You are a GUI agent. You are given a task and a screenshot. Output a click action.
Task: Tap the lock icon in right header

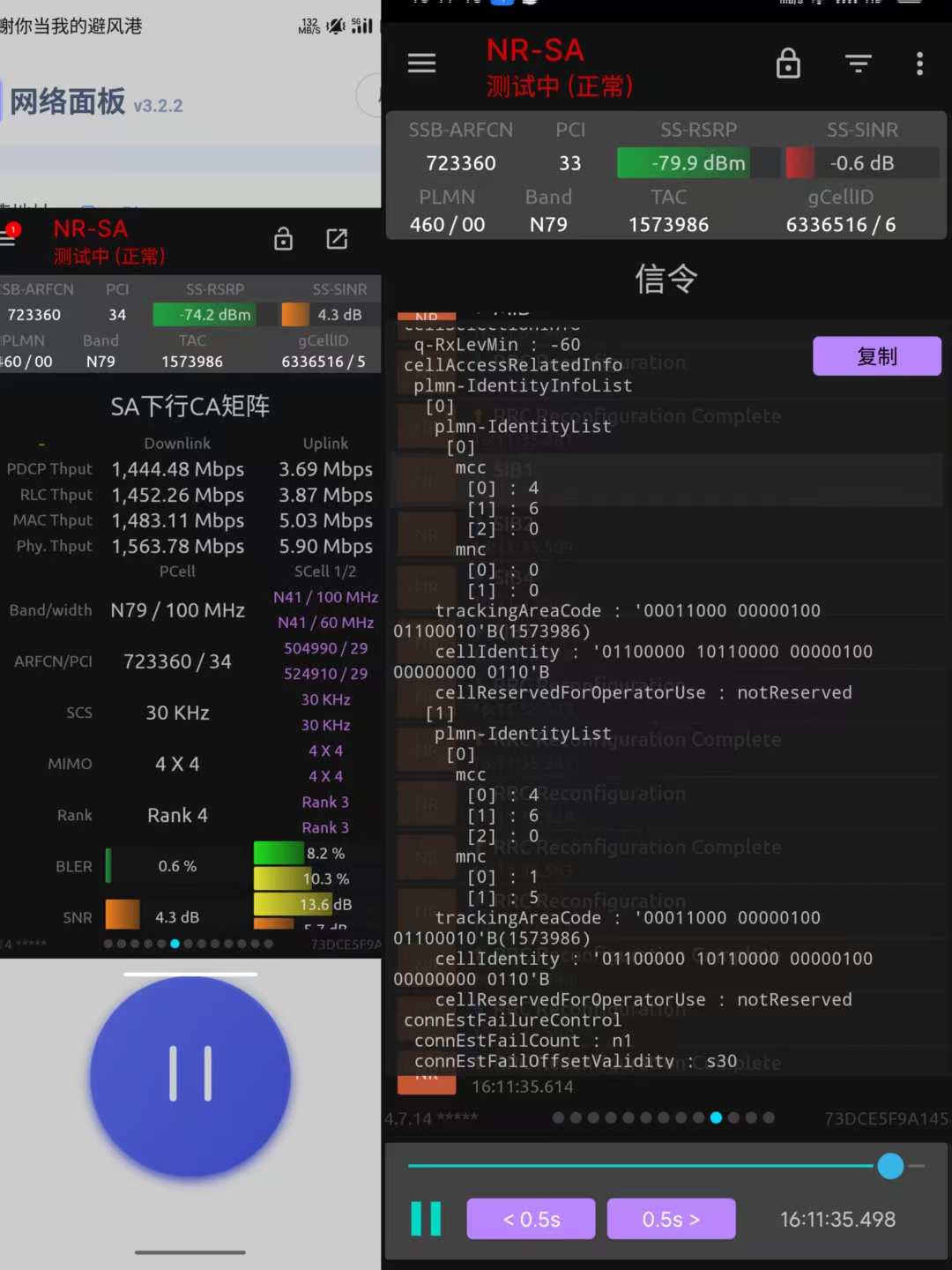pos(787,63)
